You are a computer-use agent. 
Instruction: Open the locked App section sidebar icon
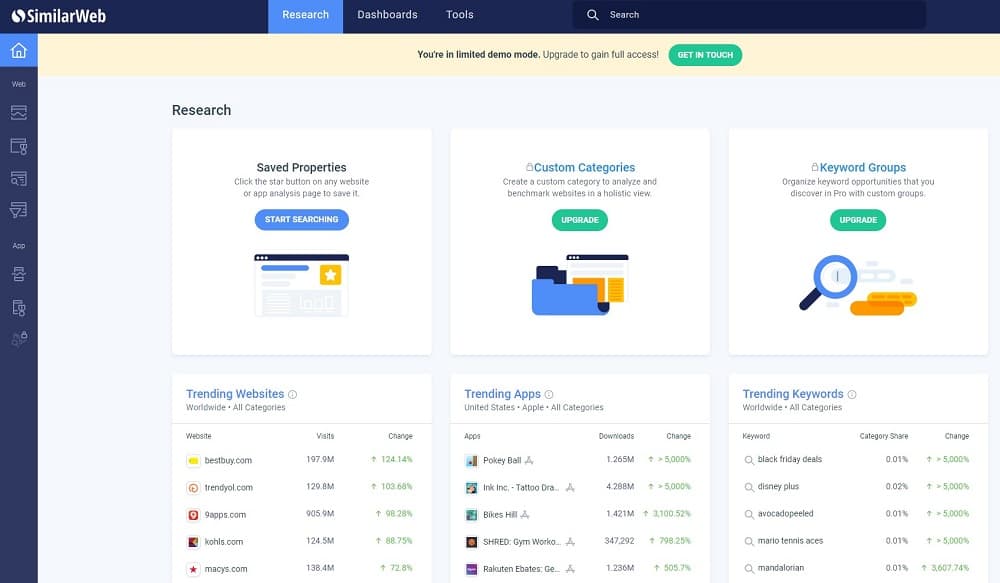[19, 339]
